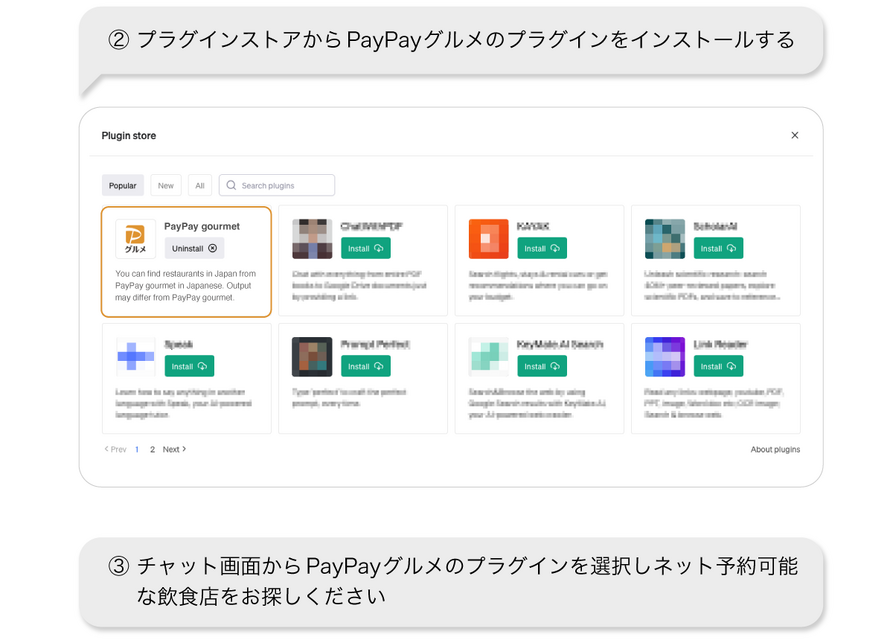The width and height of the screenshot is (893, 640).
Task: Go to the Next plugins page
Action: pos(174,450)
